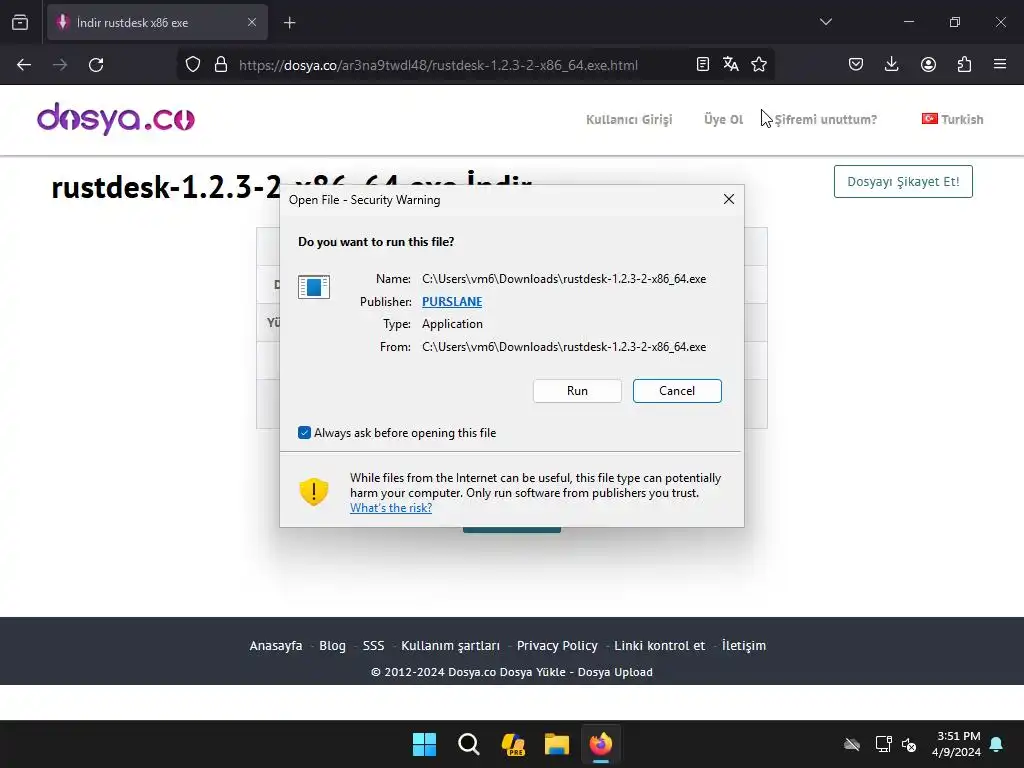Open the Kullanım şartları footer link
This screenshot has width=1024, height=768.
point(450,645)
